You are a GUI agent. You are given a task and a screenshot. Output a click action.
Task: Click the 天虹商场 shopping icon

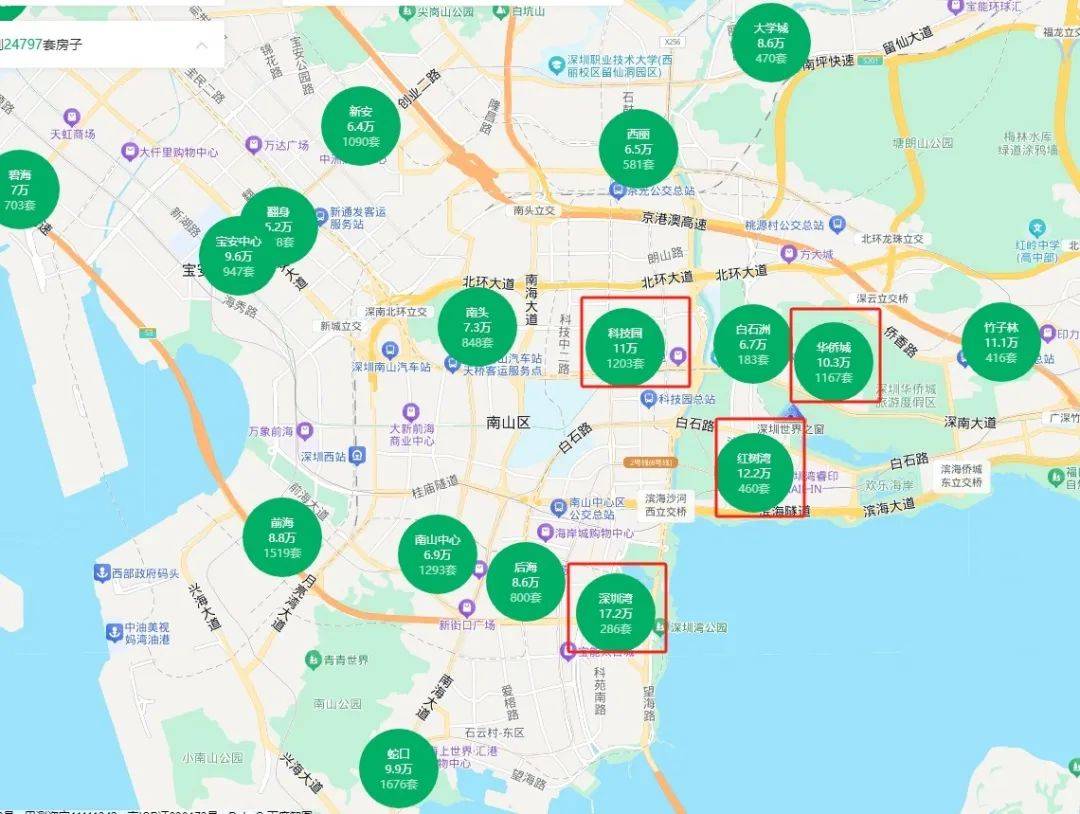click(72, 118)
